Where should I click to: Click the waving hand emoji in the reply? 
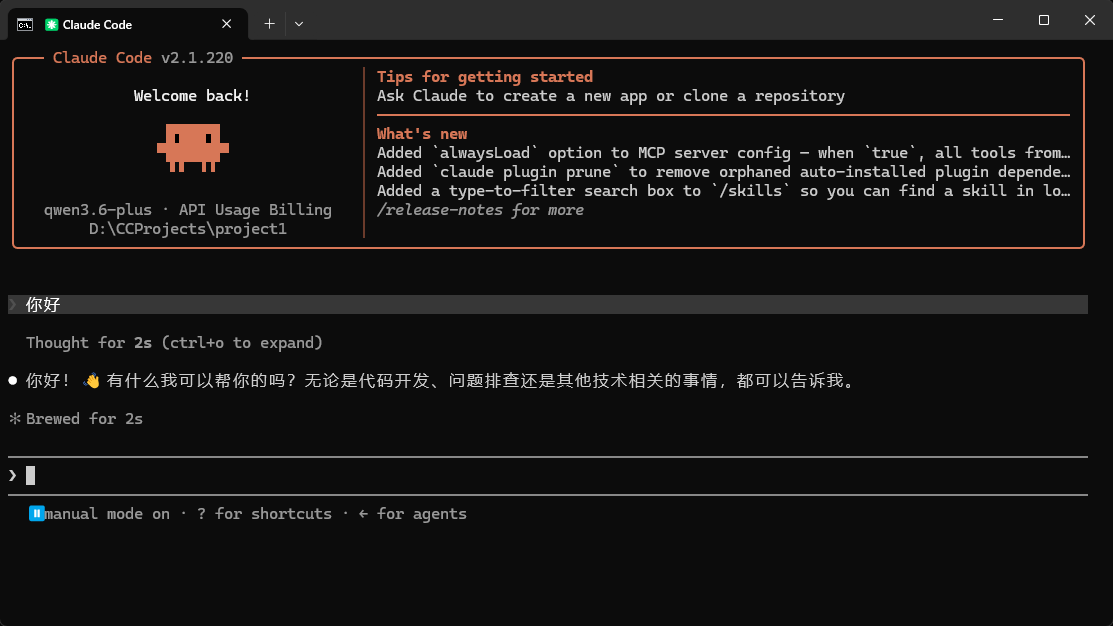tap(91, 381)
